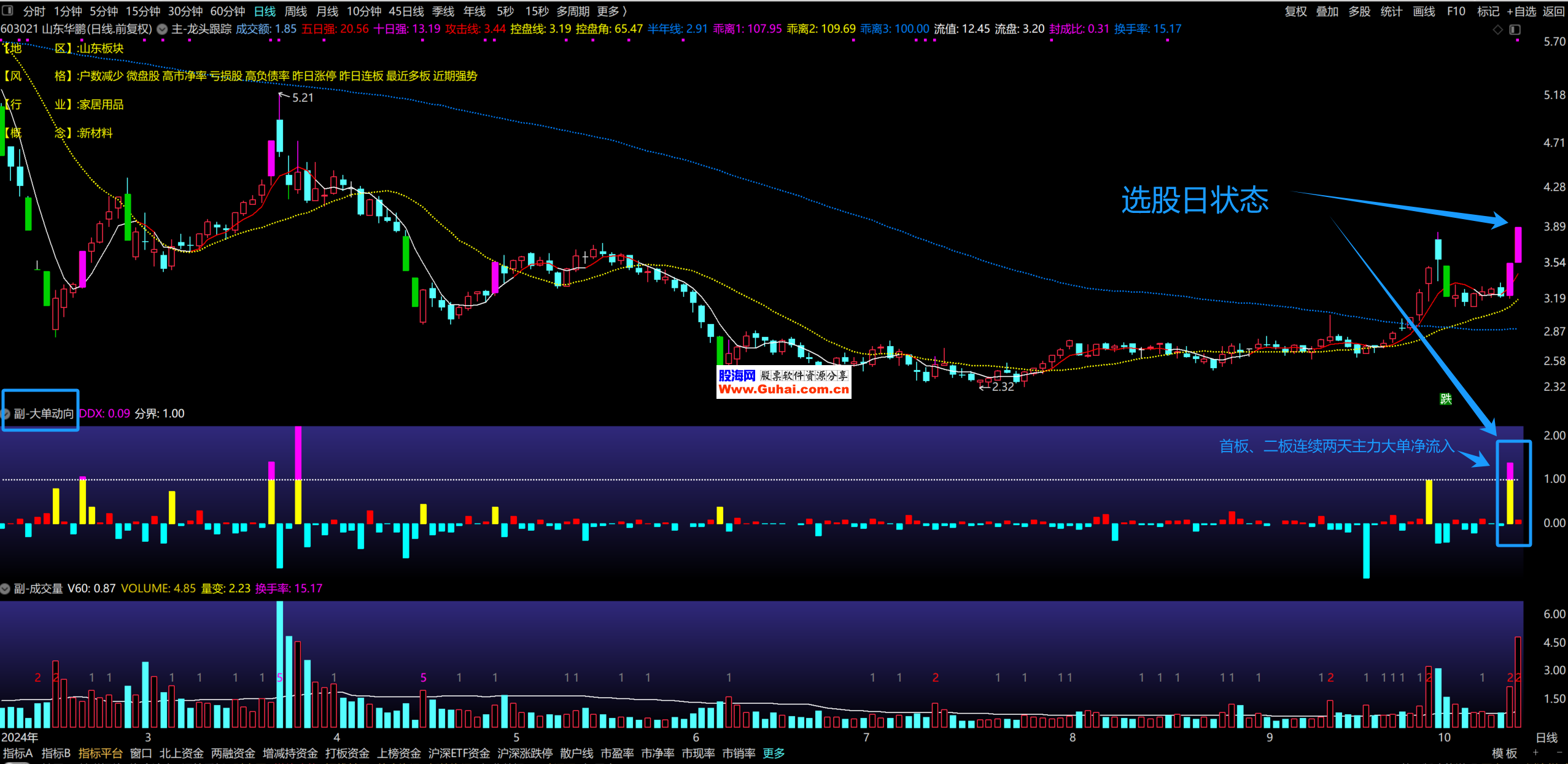Image resolution: width=1568 pixels, height=764 pixels.
Task: Click the plus zoom-in icon at bottom right
Action: (1535, 752)
